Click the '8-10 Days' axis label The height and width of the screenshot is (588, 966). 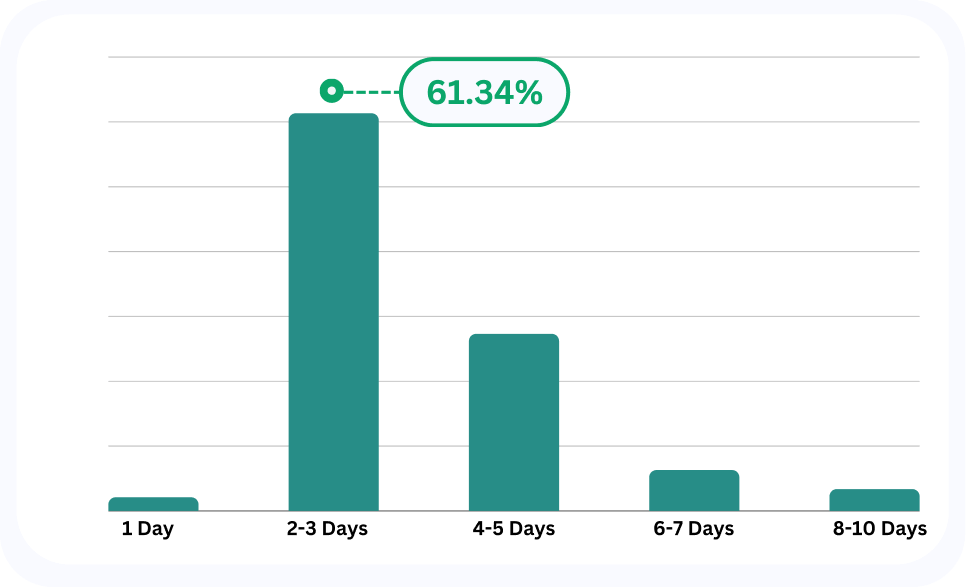880,529
